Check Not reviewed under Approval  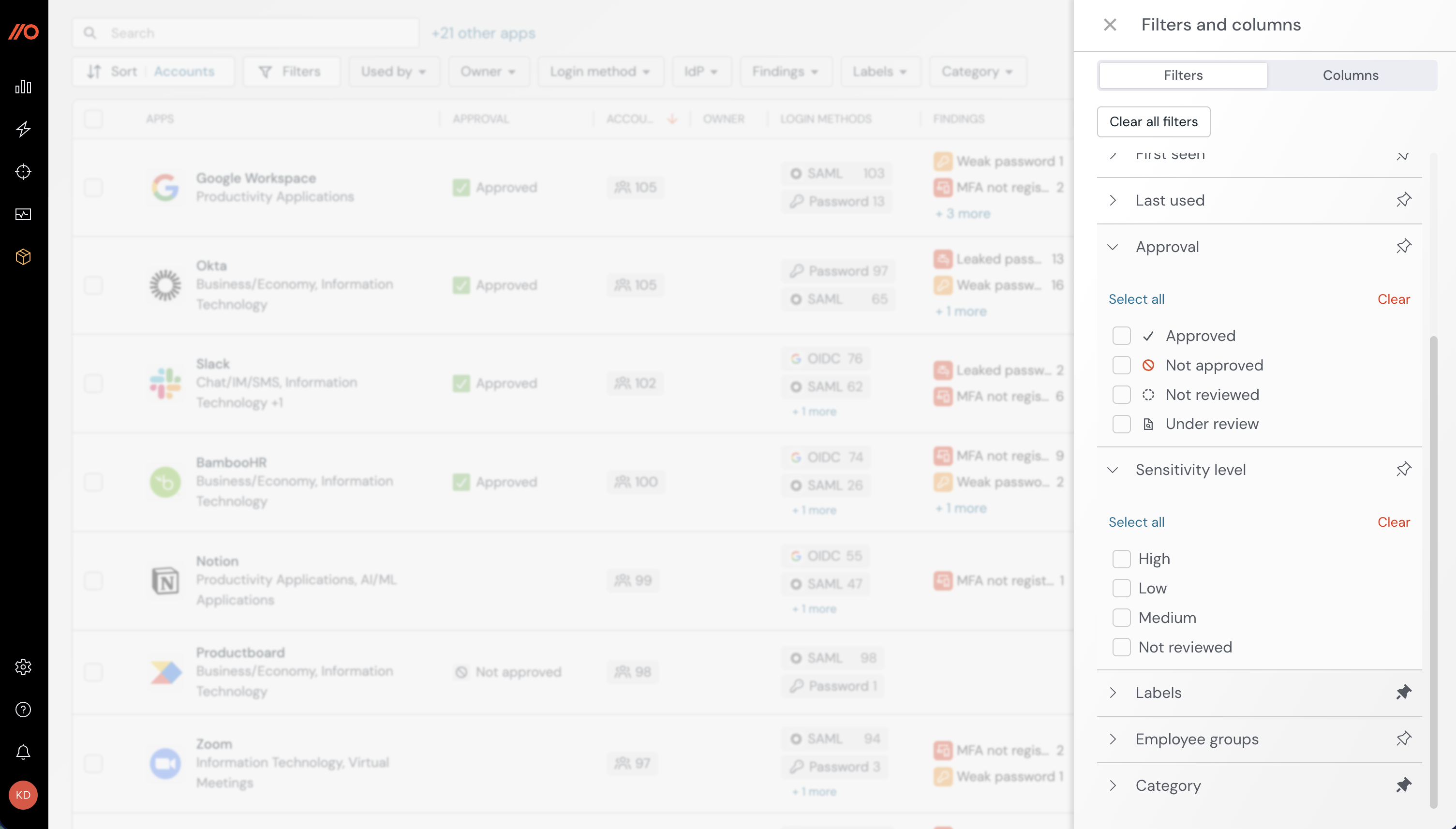(x=1121, y=395)
